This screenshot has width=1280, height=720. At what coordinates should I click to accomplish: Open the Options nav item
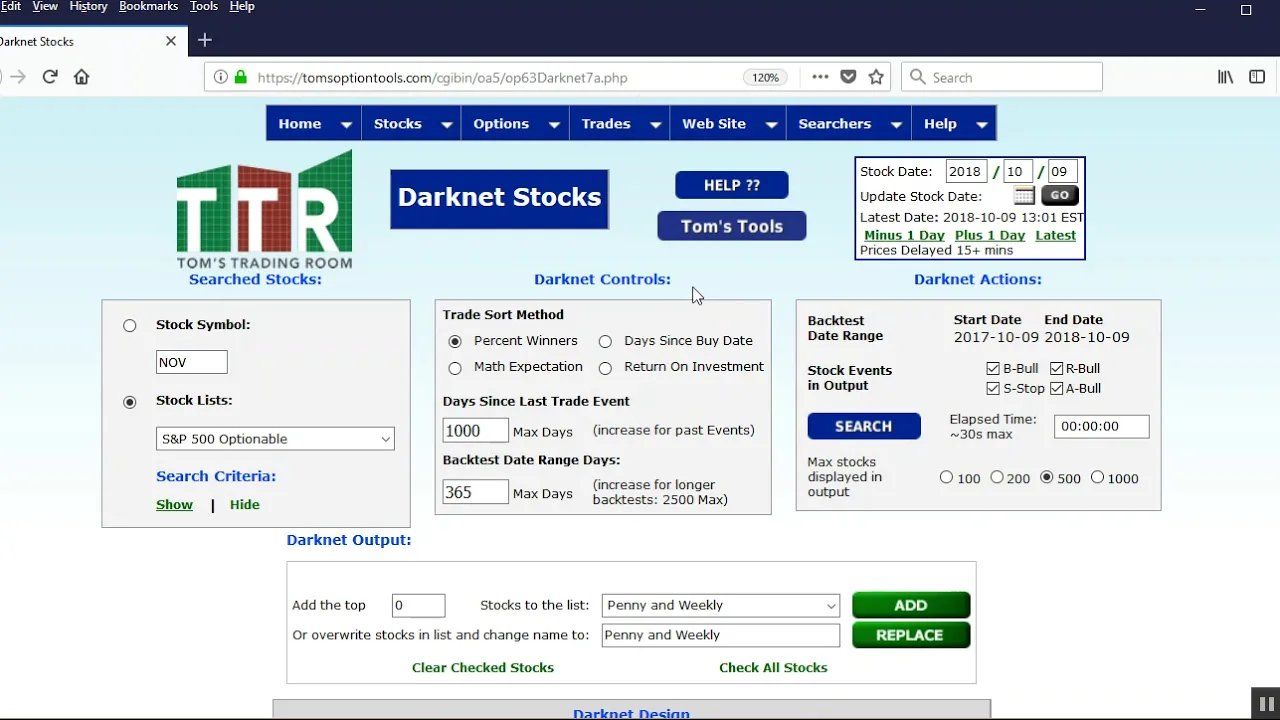501,124
